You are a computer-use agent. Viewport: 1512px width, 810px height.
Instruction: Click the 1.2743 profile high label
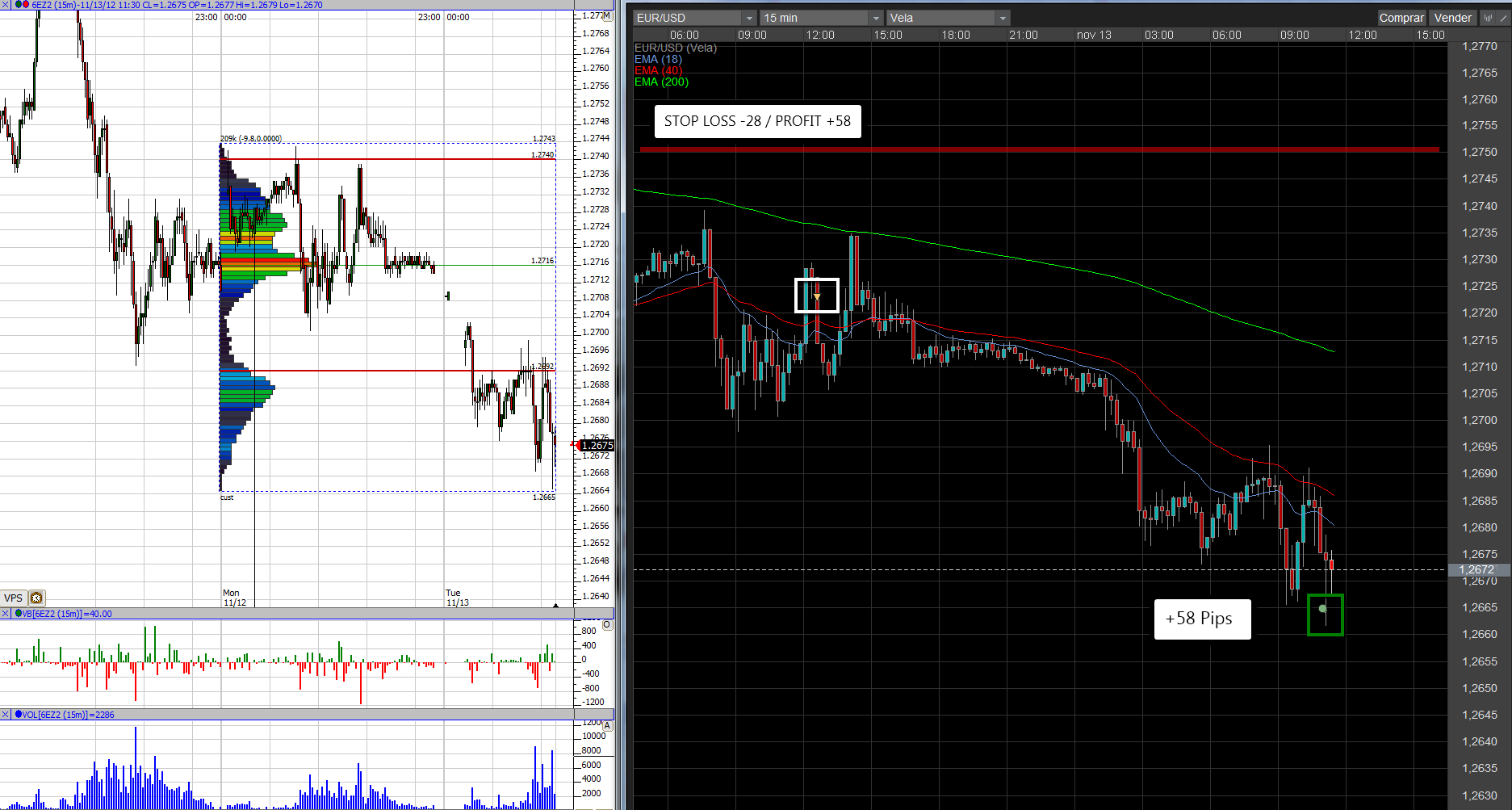544,139
